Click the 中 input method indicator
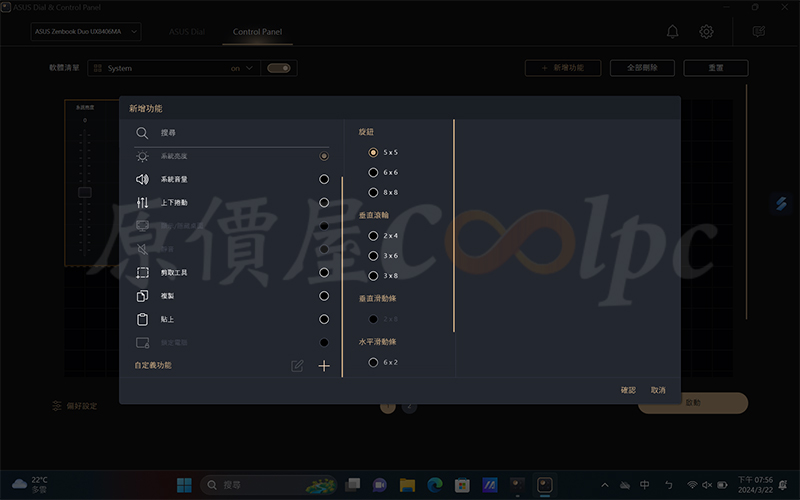 645,485
